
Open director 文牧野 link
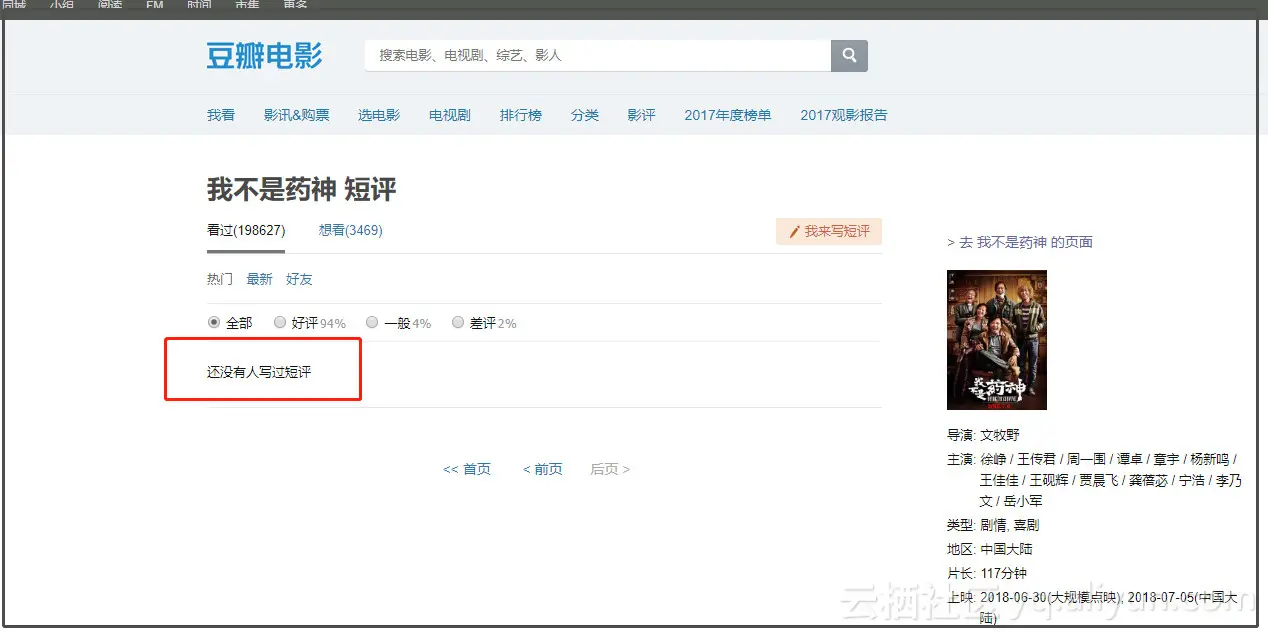tap(1000, 435)
